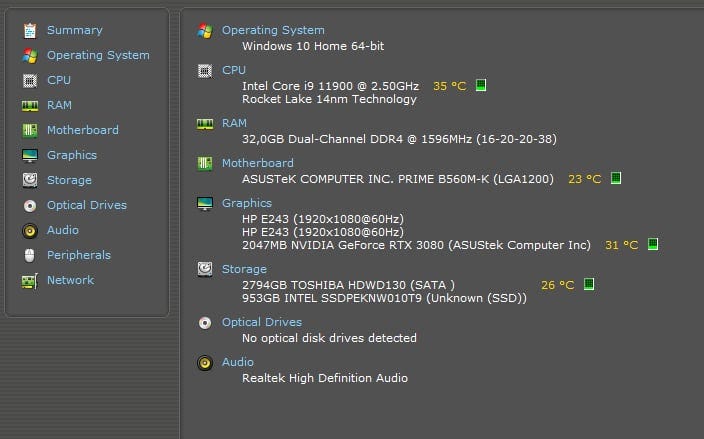Click the RAM heading link in summary
This screenshot has height=439, width=704.
(x=234, y=123)
